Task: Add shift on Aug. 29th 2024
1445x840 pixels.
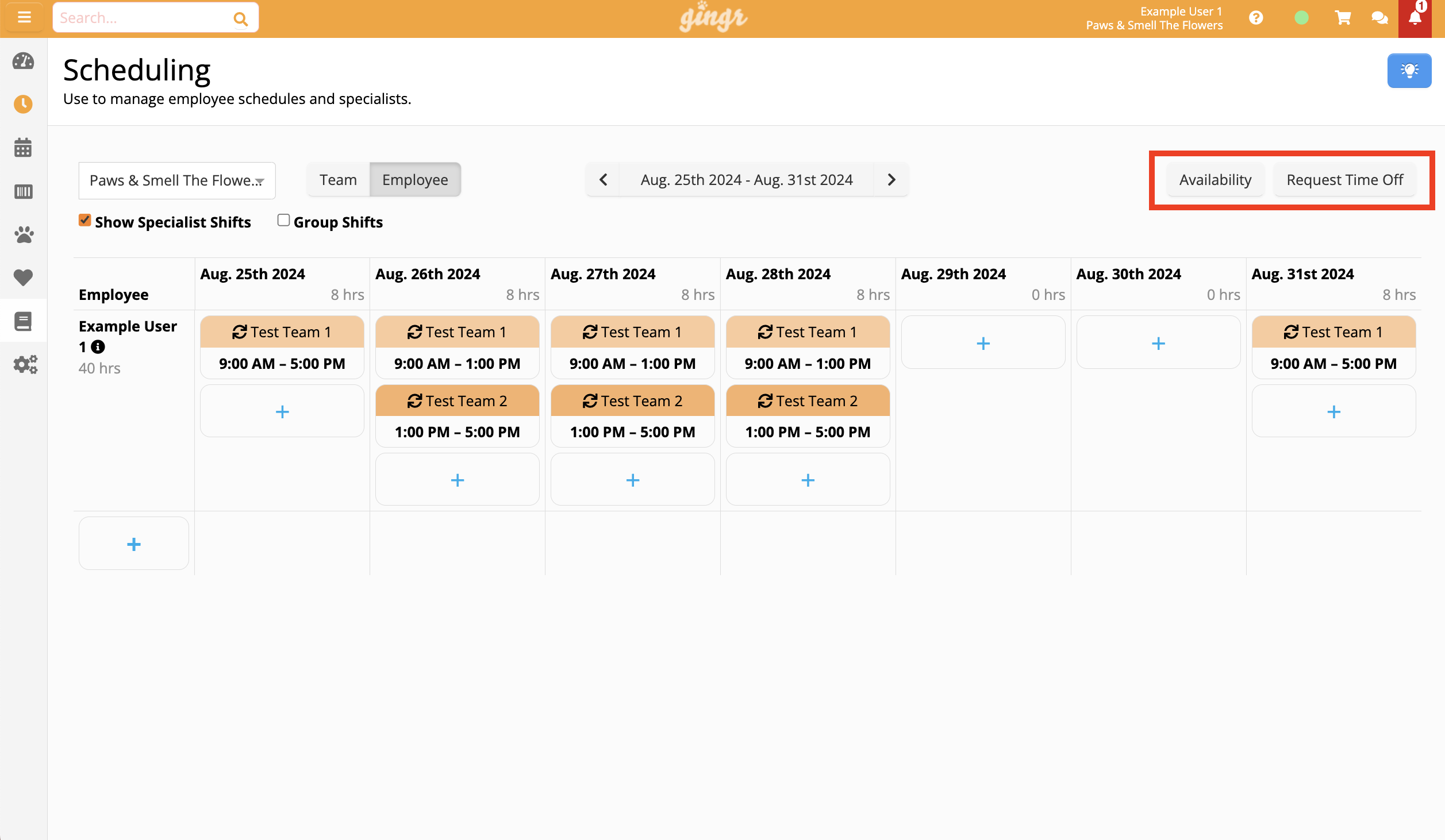Action: point(983,343)
